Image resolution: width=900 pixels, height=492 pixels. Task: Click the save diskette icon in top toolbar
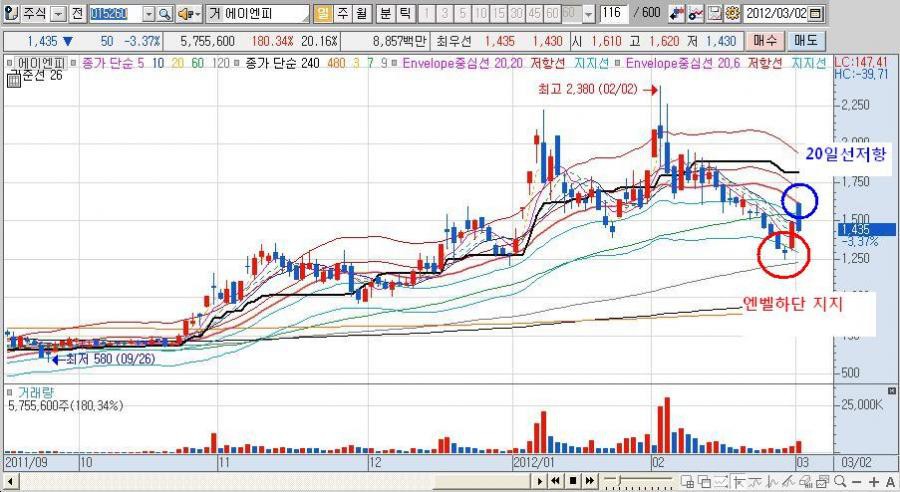click(x=714, y=14)
